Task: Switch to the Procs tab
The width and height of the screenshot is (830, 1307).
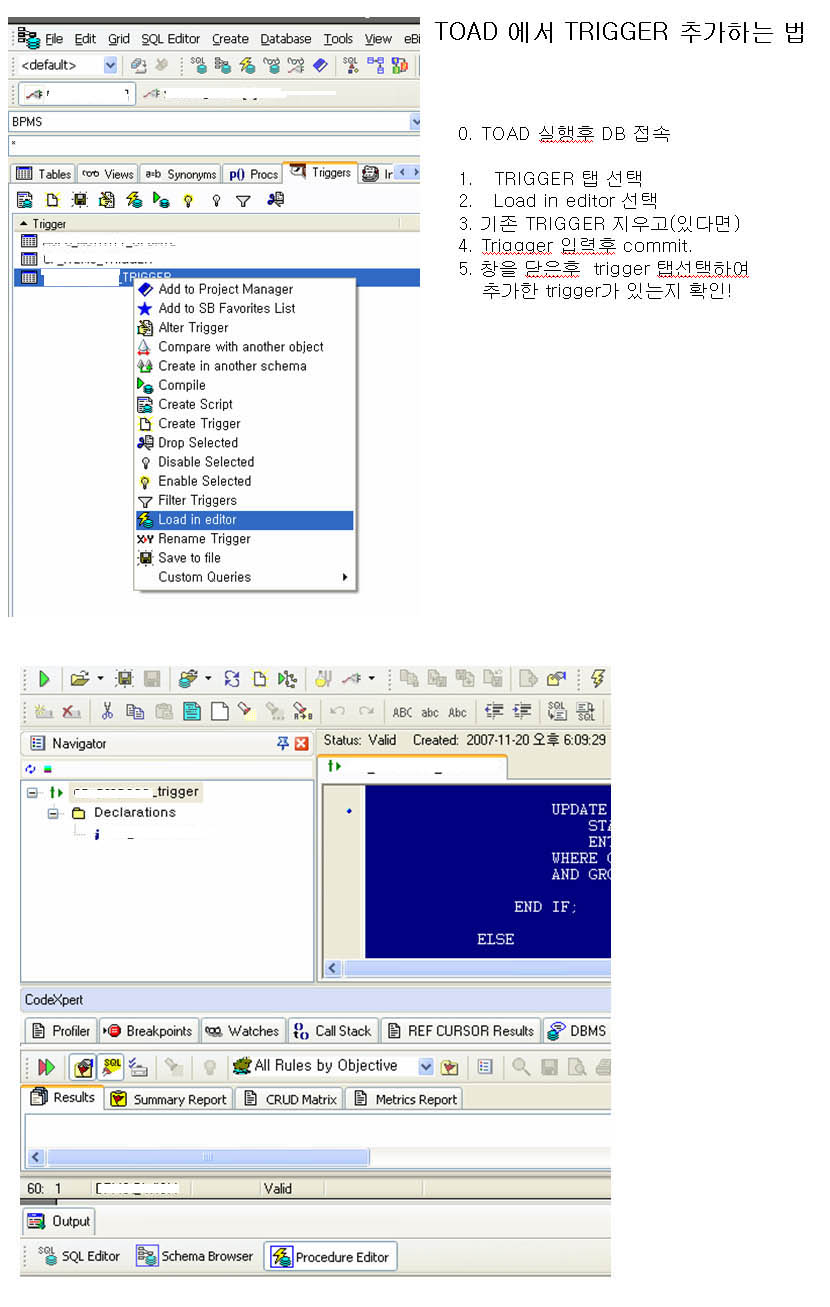Action: 252,174
